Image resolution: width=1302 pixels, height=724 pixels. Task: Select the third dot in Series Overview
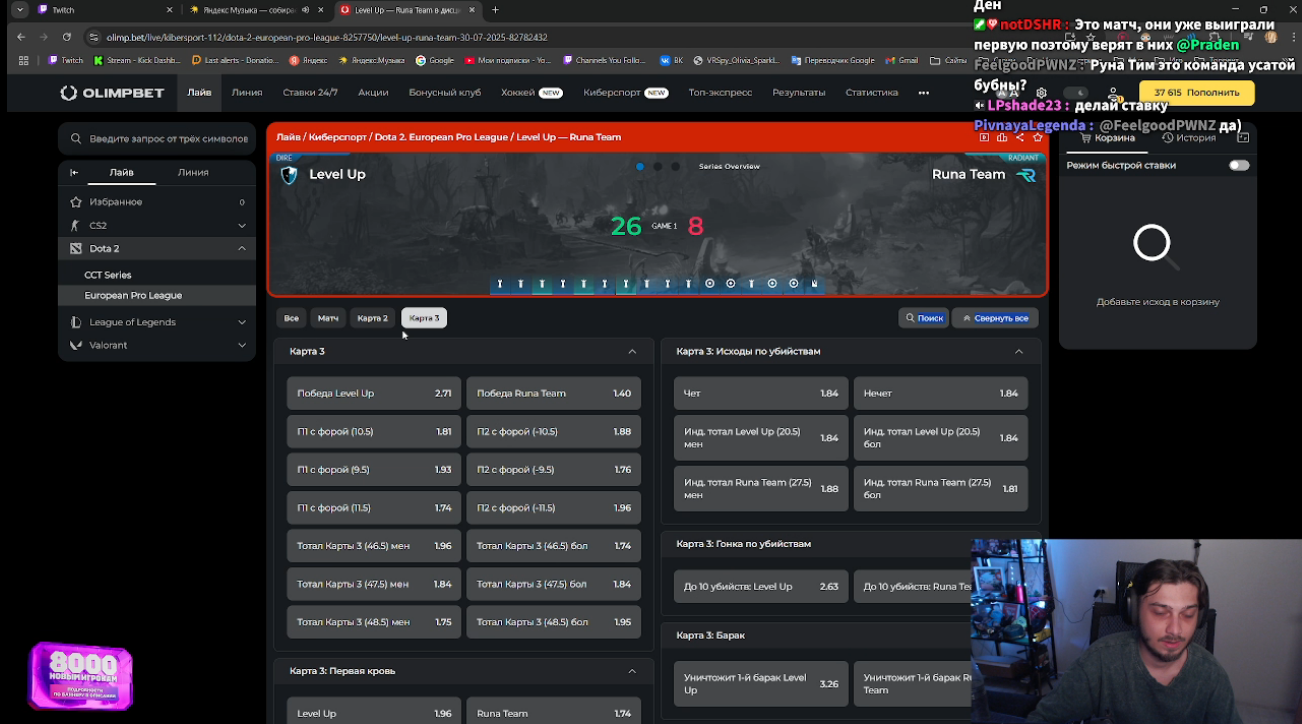coord(675,166)
